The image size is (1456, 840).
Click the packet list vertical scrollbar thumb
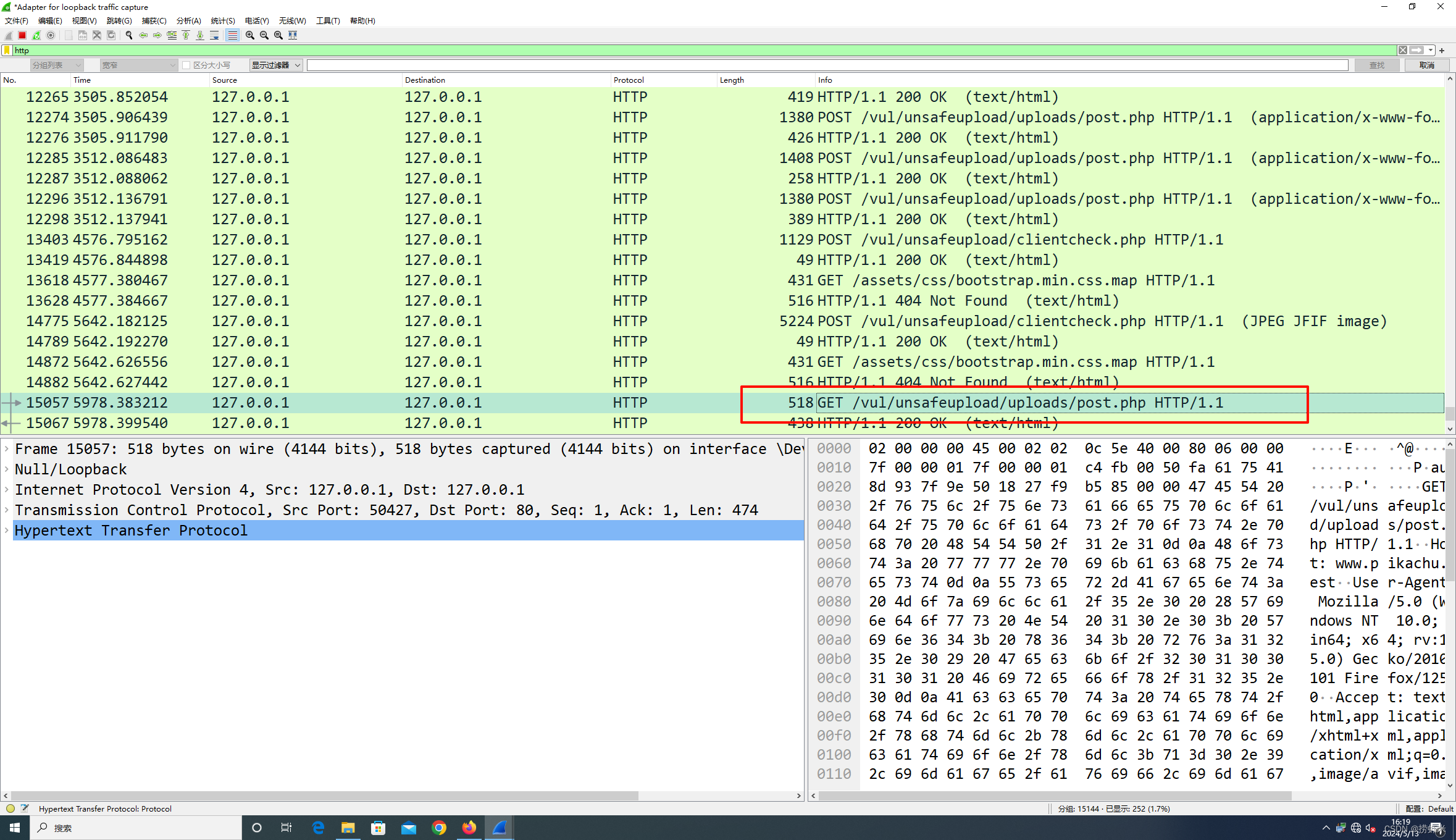1450,413
